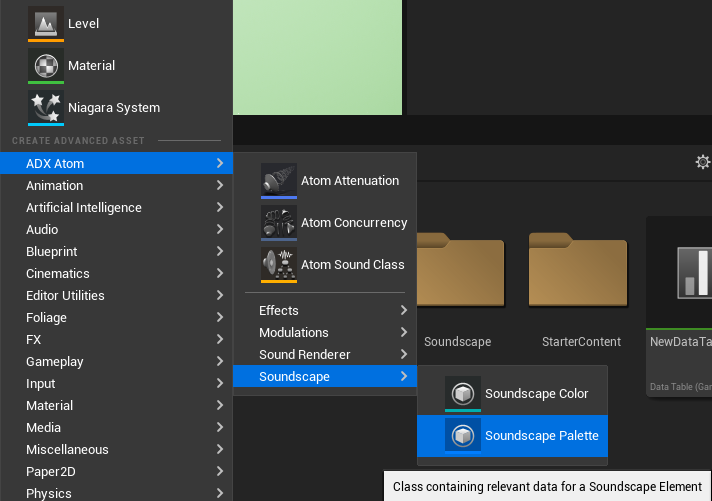Click the Atom Sound Class icon

[279, 265]
